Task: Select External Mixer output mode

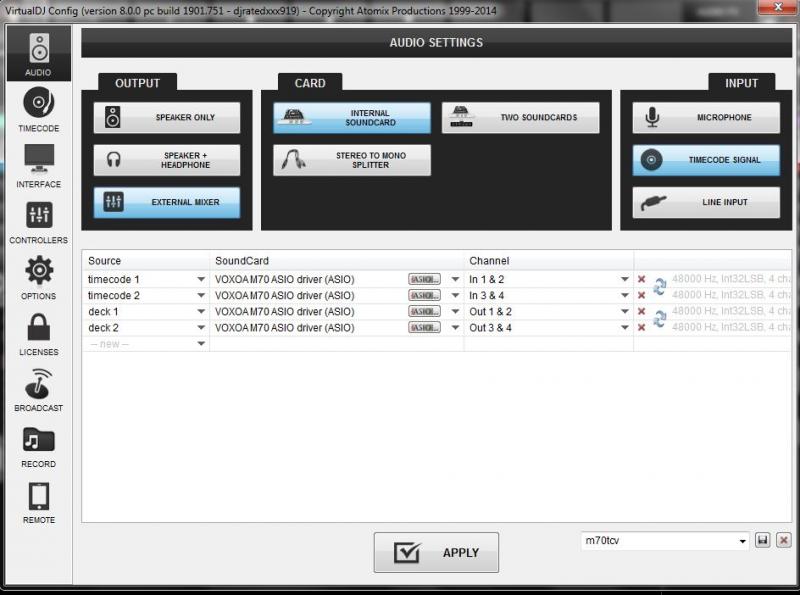Action: 167,202
